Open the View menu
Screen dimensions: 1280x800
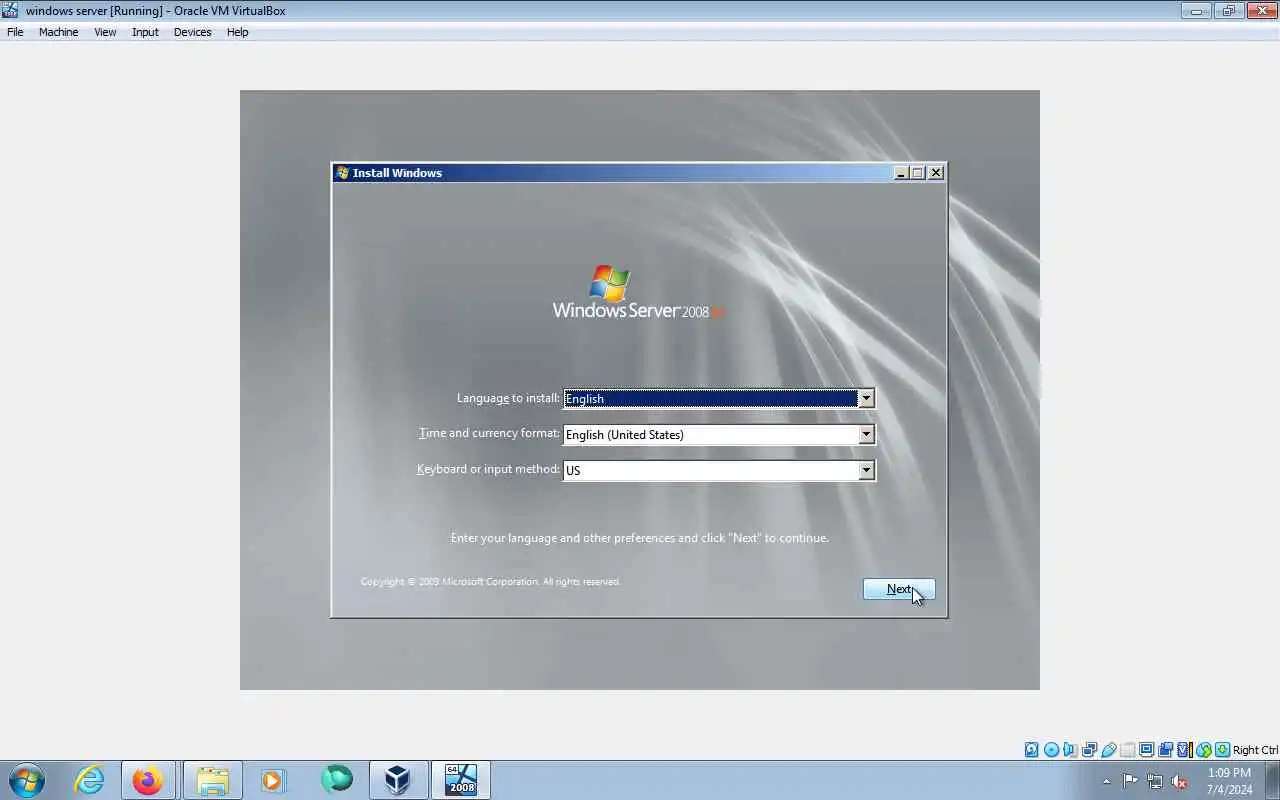105,32
